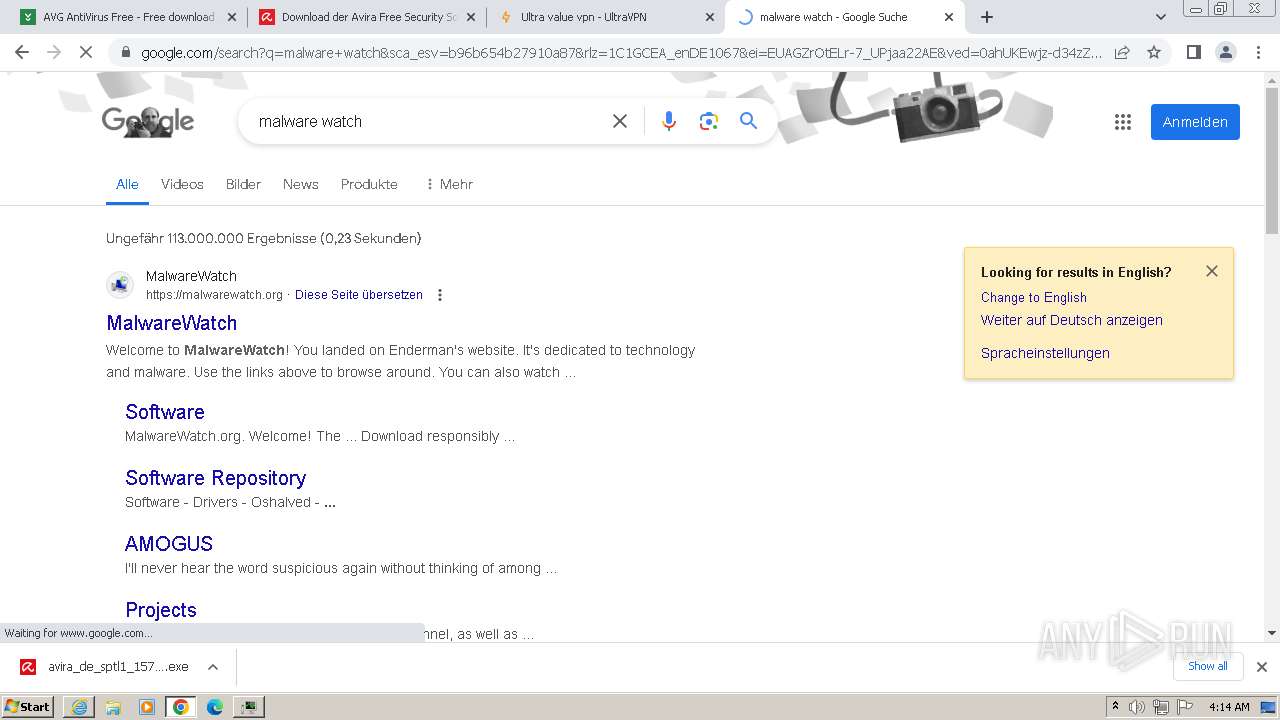This screenshot has width=1280, height=720.
Task: Open the File Explorer taskbar icon
Action: (113, 707)
